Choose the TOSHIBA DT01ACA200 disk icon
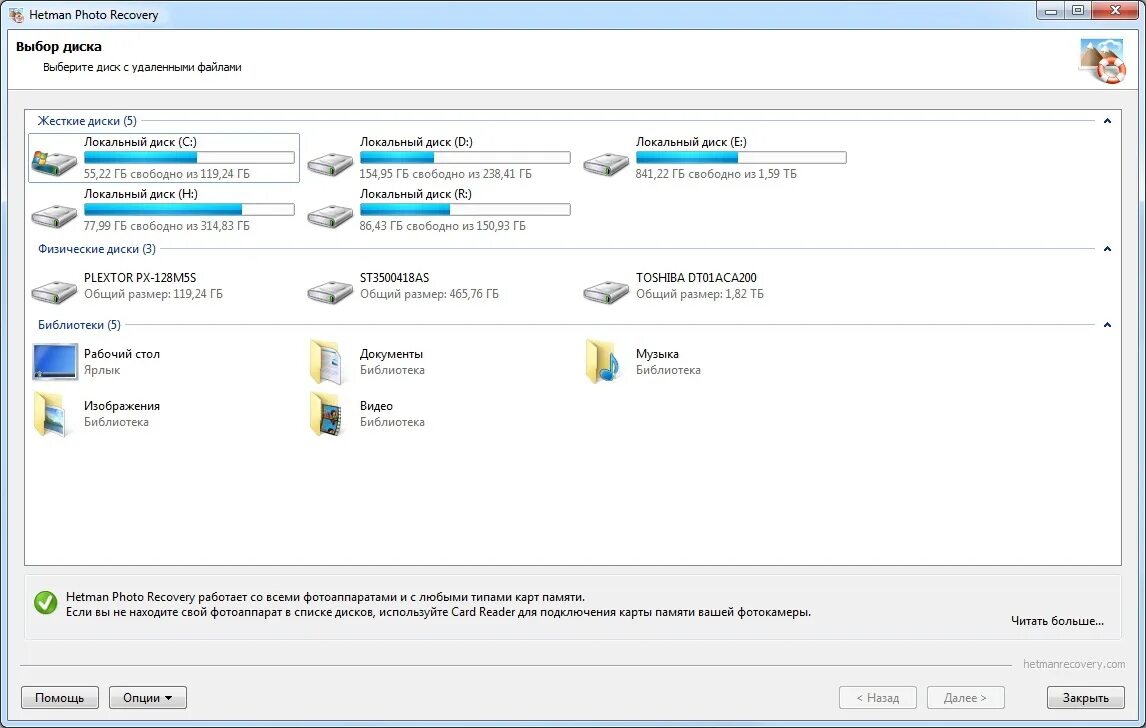Image resolution: width=1146 pixels, height=728 pixels. click(x=606, y=290)
